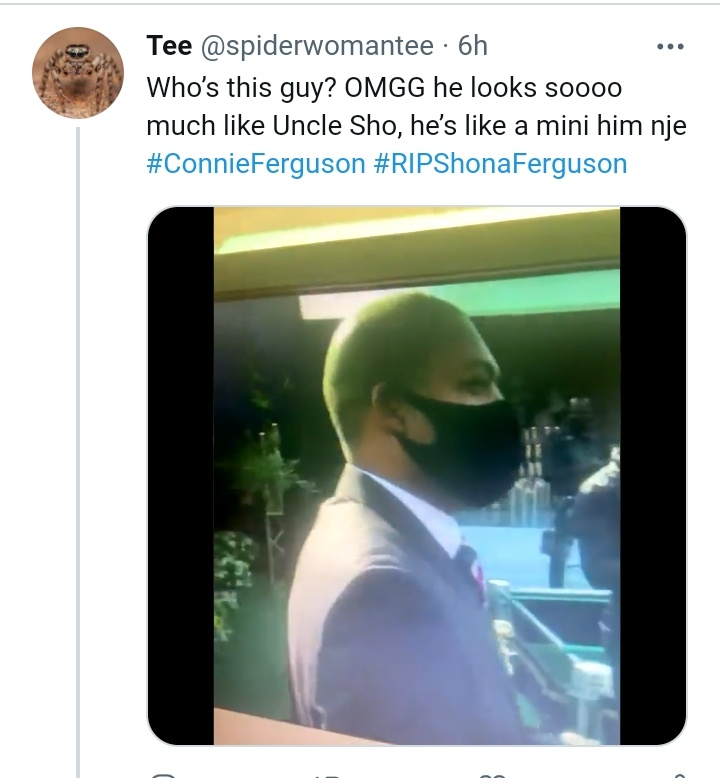
Task: Click the right black bar of video
Action: 652,475
